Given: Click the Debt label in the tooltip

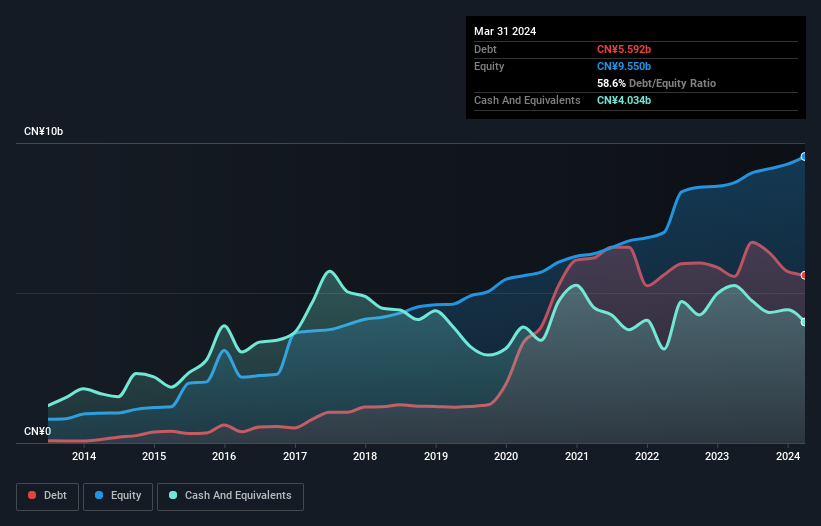Looking at the screenshot, I should click(485, 49).
